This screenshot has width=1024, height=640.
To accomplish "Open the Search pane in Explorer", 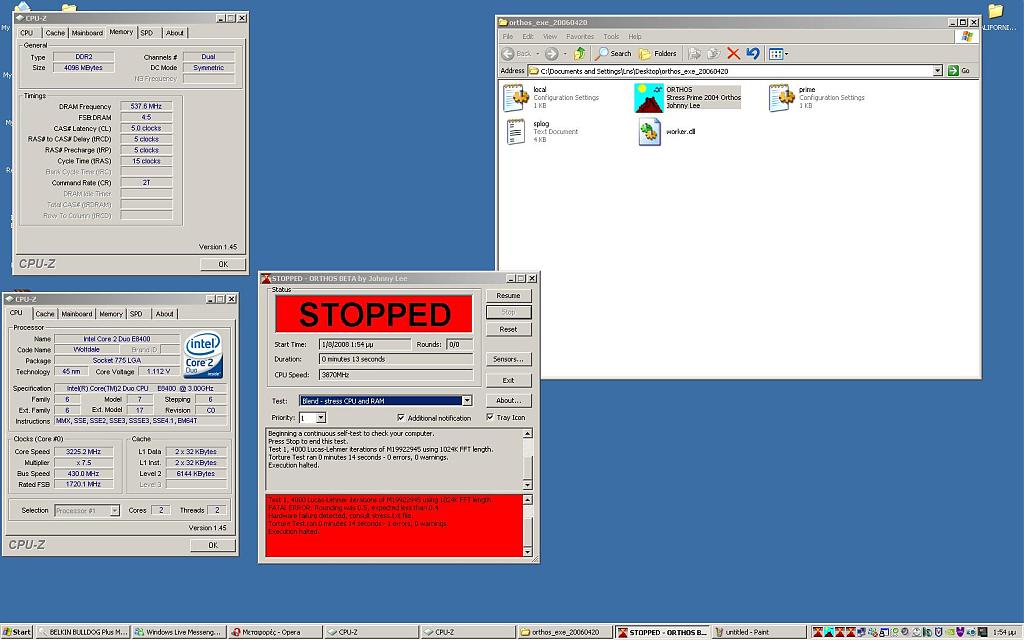I will tap(613, 54).
